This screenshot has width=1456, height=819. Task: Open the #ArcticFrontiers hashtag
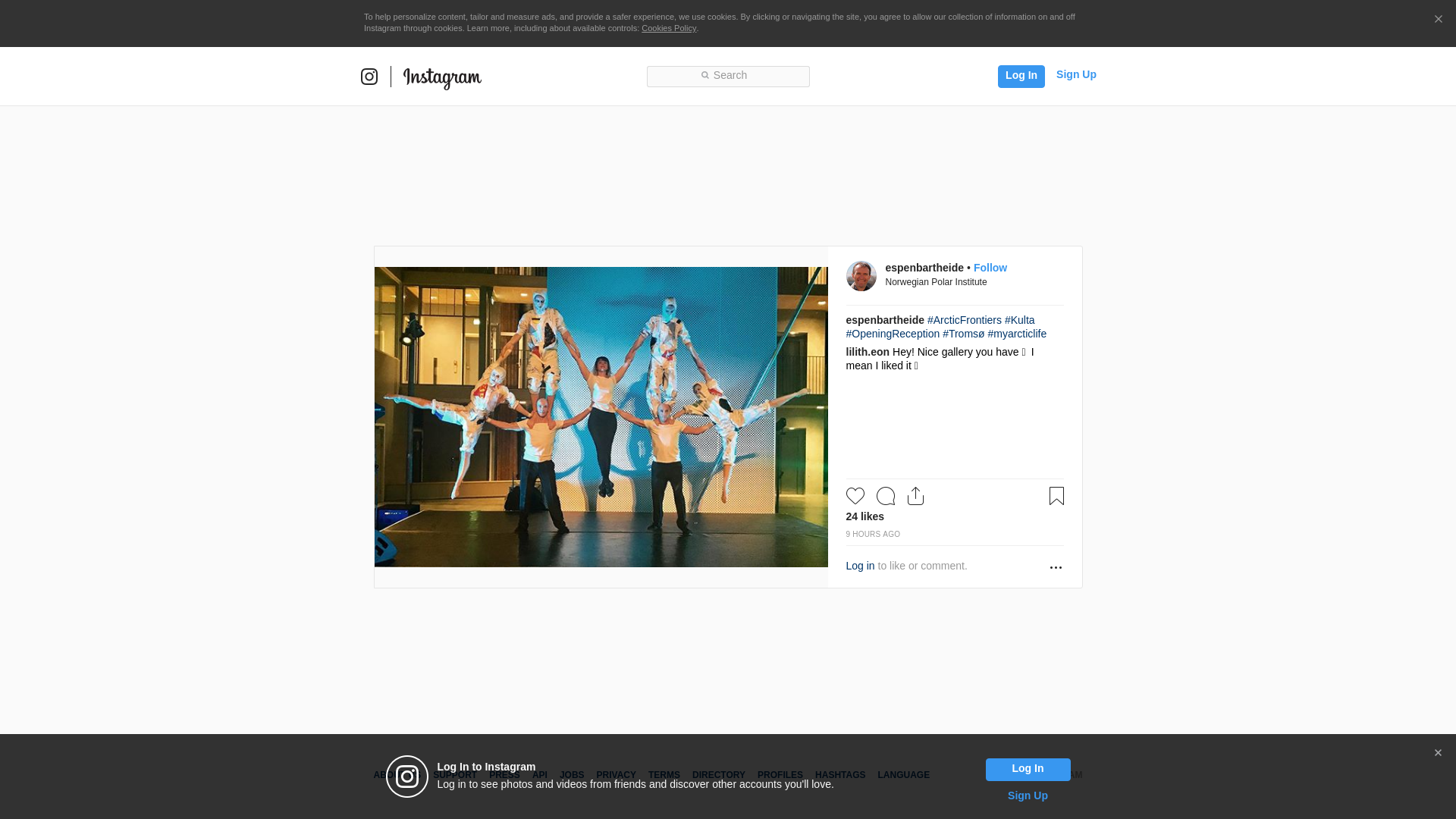(x=964, y=320)
